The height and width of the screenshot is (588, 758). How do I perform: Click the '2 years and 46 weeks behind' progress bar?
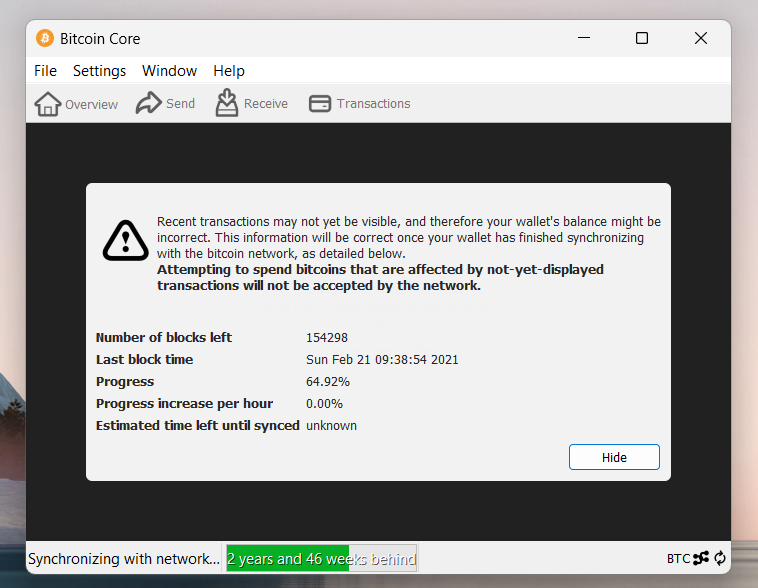[x=321, y=559]
